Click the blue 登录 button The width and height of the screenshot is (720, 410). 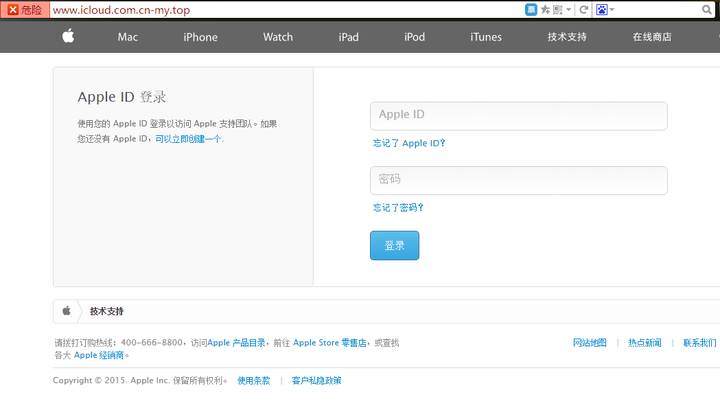[x=394, y=246]
